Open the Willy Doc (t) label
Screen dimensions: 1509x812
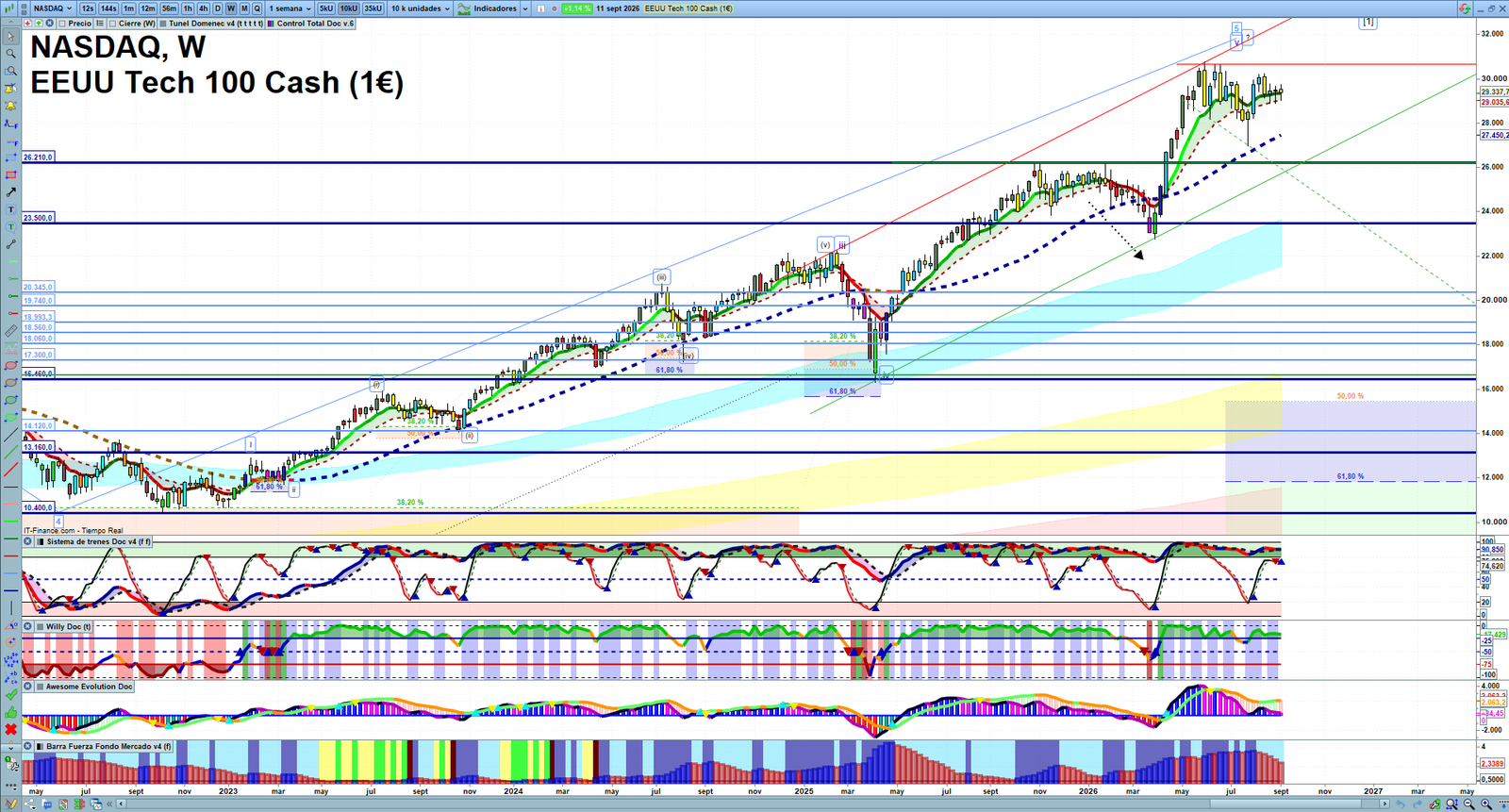[69, 626]
